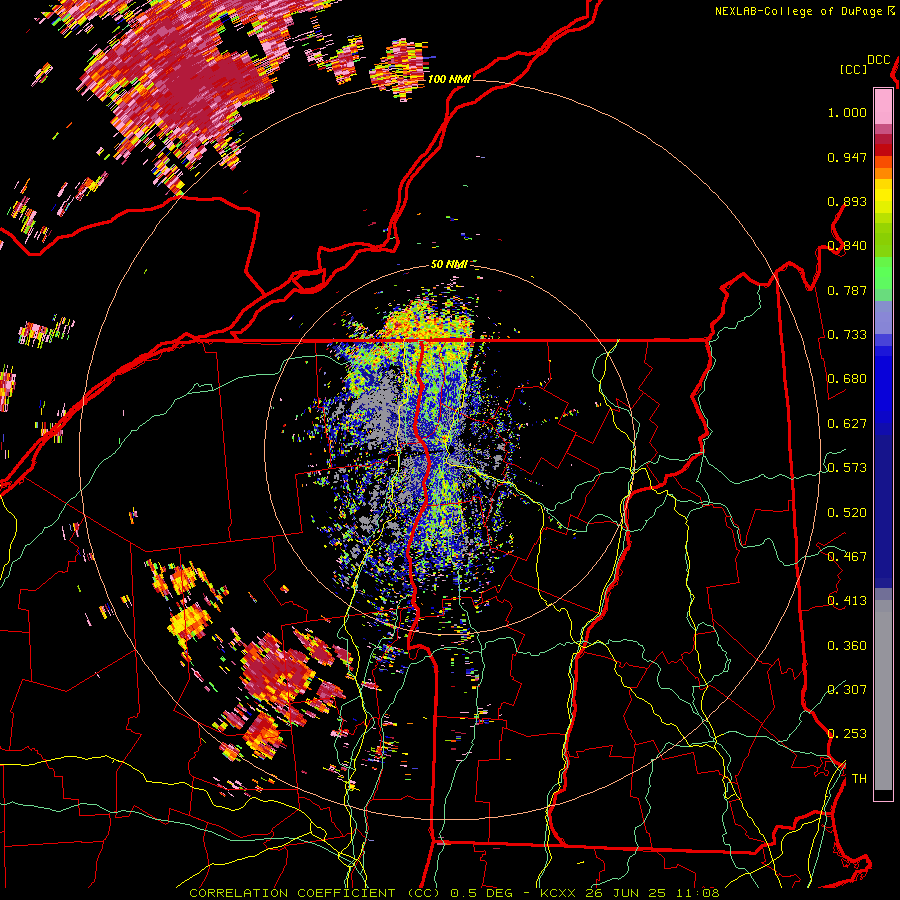This screenshot has width=900, height=900.
Task: Select the 0.787 scale value
Action: pos(847,290)
